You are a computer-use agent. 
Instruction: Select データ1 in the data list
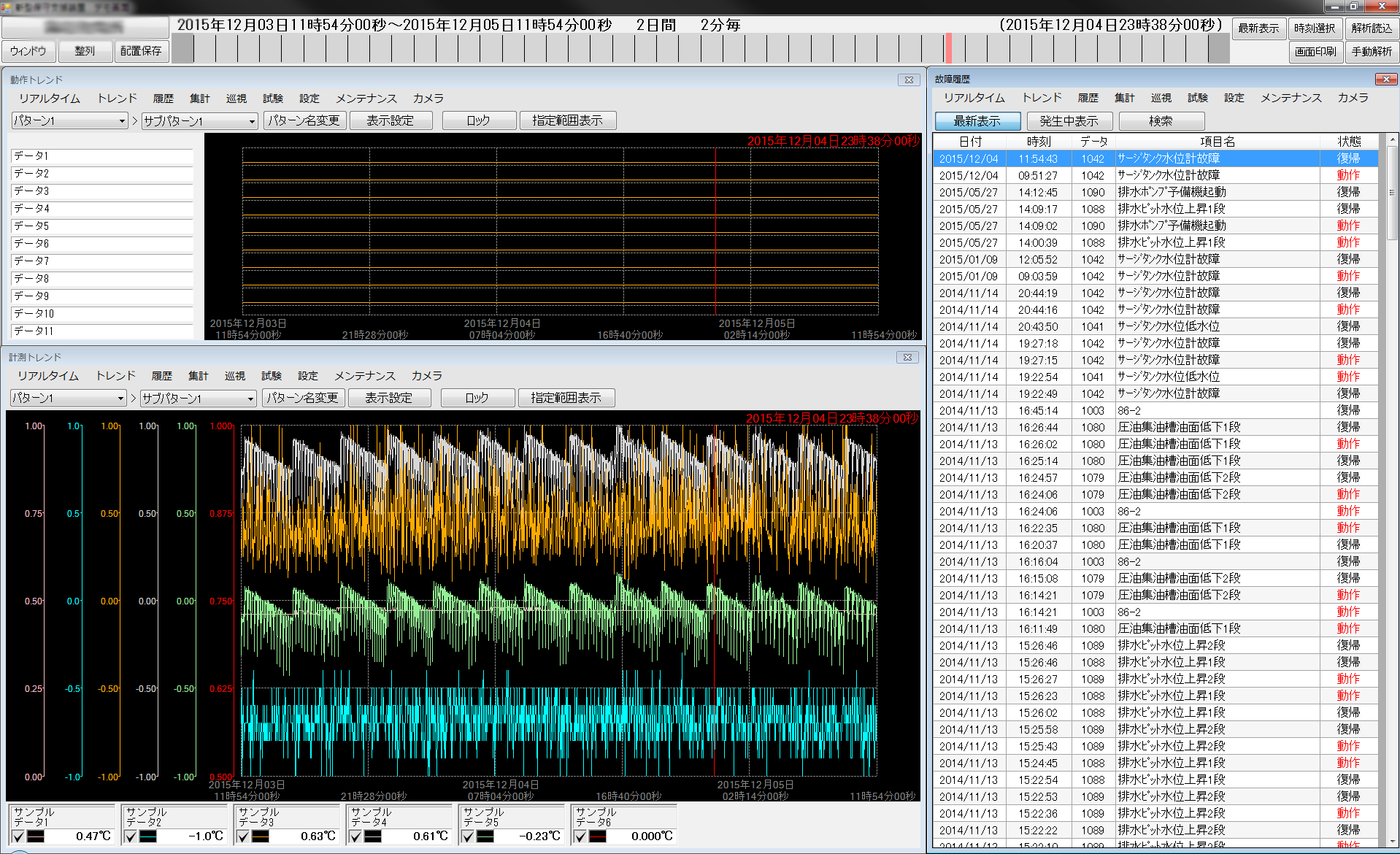tap(102, 156)
